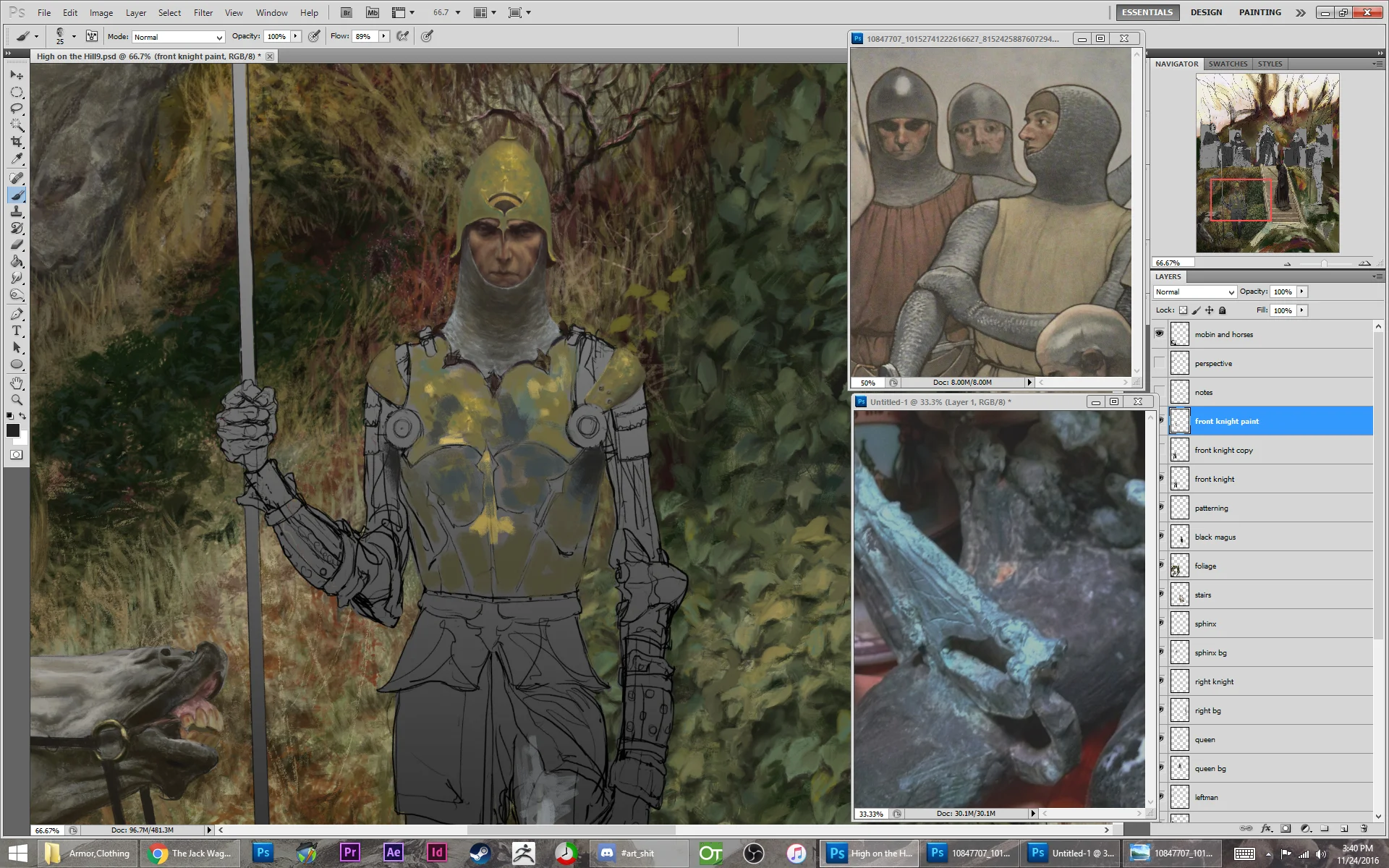Switch to the Painting workspace

1260,12
